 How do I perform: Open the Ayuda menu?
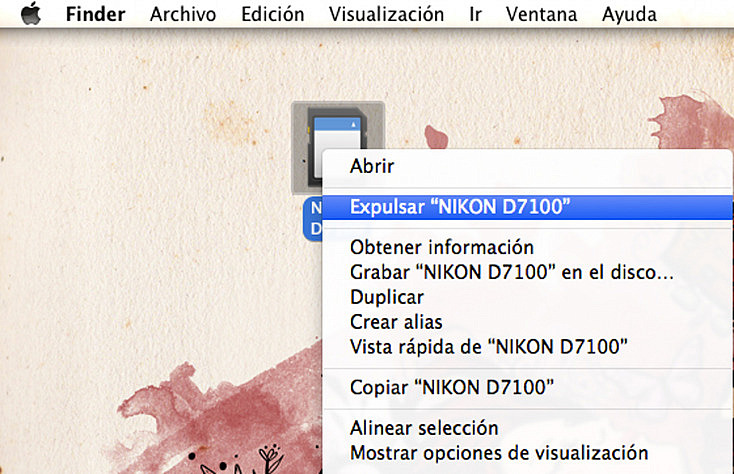tap(629, 14)
